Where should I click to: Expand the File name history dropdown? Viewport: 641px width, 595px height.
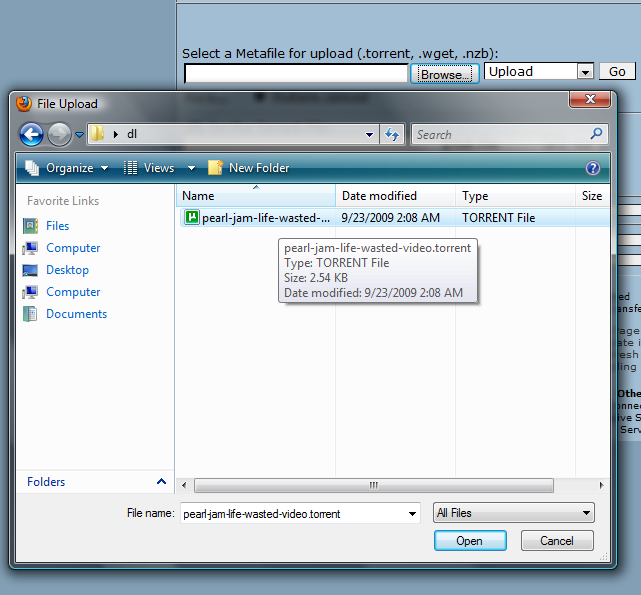(x=412, y=514)
